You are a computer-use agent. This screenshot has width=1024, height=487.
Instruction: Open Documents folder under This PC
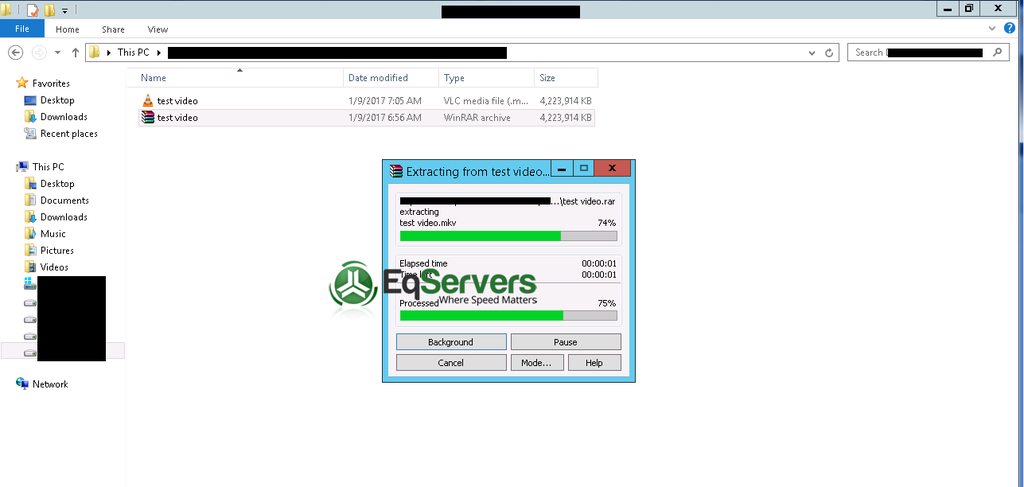pos(64,200)
